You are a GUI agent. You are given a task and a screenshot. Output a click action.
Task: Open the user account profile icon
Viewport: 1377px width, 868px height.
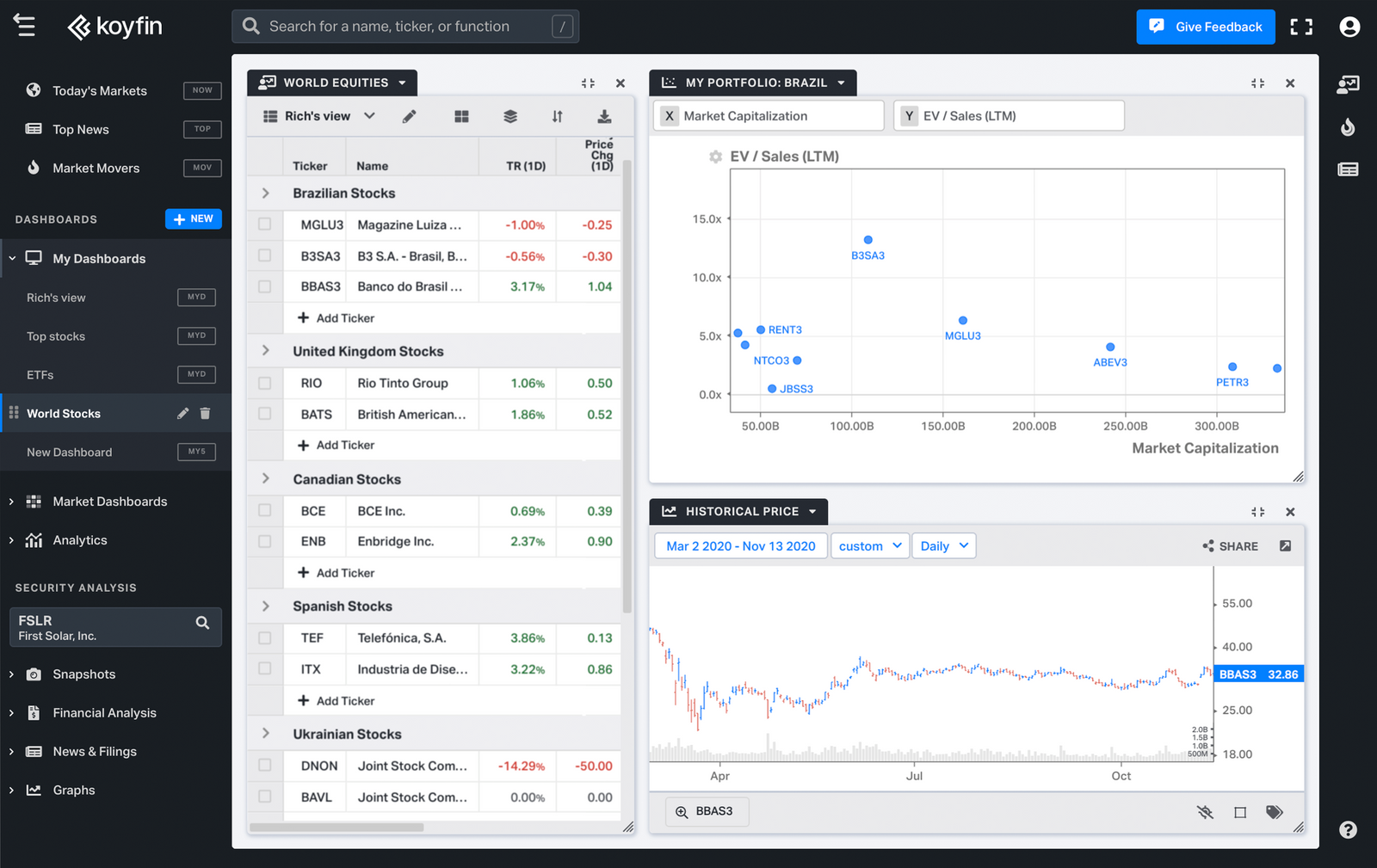click(1349, 27)
